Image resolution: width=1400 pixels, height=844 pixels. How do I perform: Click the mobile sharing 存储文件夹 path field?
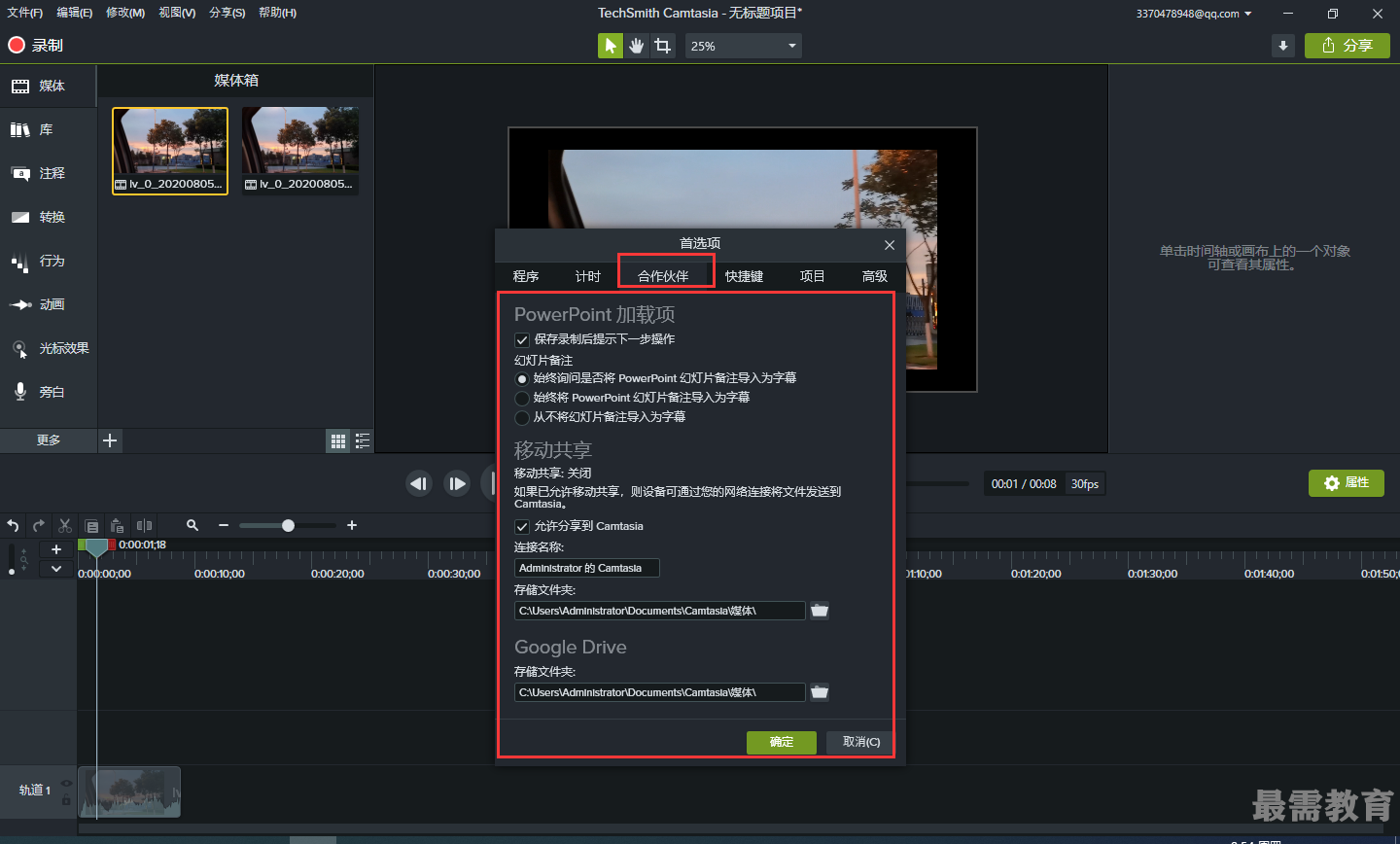660,611
